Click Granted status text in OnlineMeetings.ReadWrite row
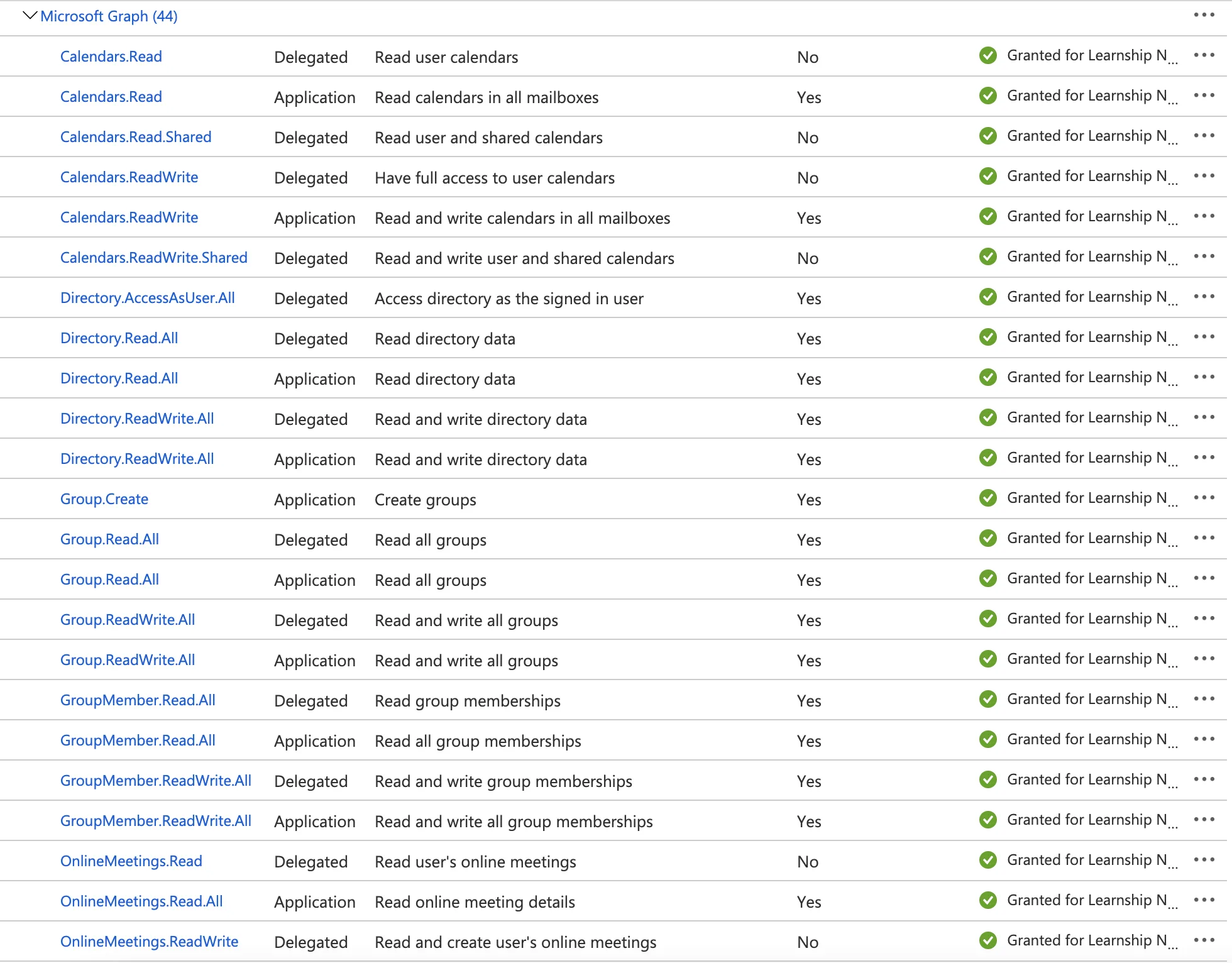Screen dimensions: 1232x963 click(1087, 940)
